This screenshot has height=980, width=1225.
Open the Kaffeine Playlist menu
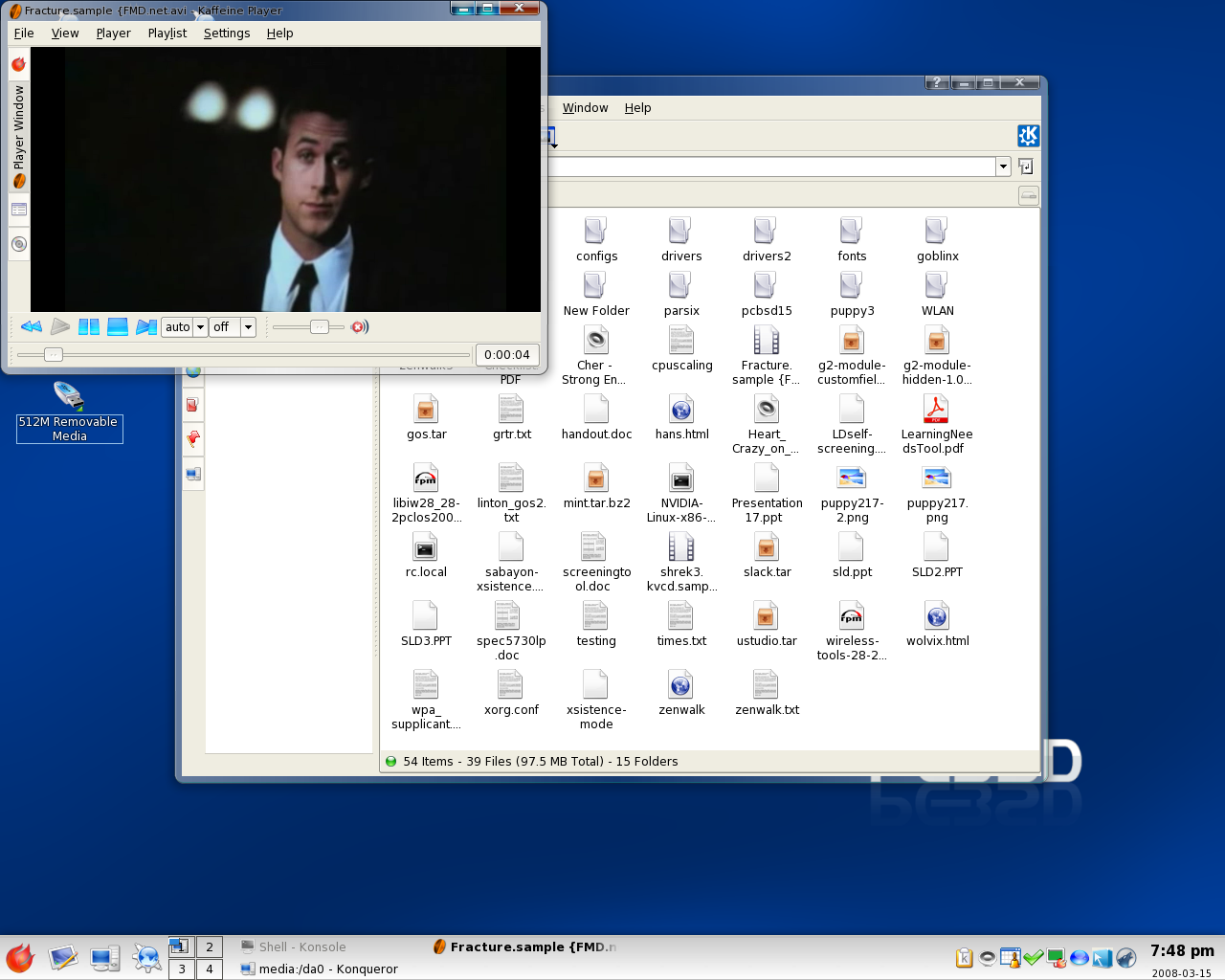[167, 33]
